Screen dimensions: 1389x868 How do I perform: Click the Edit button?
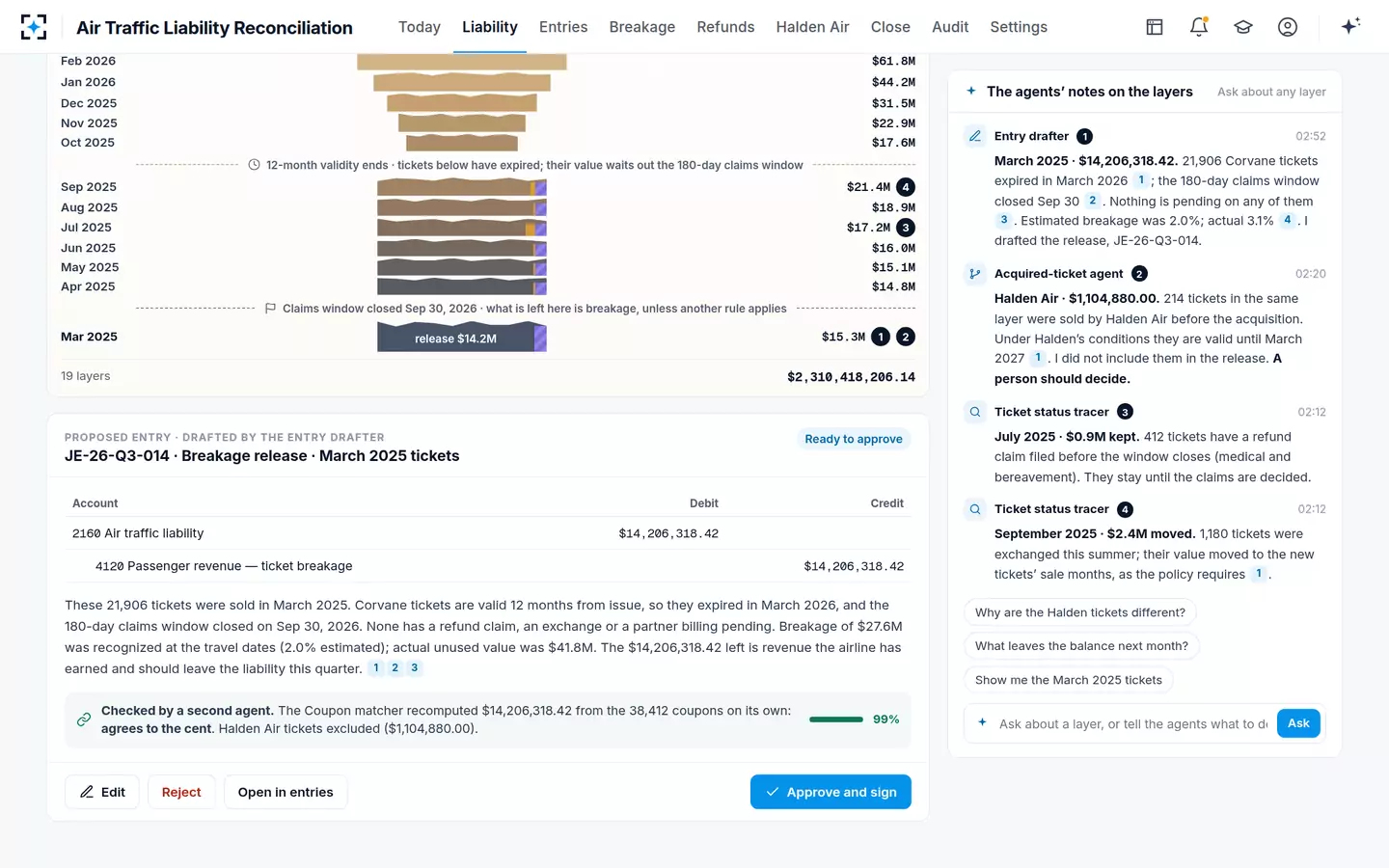[x=102, y=792]
